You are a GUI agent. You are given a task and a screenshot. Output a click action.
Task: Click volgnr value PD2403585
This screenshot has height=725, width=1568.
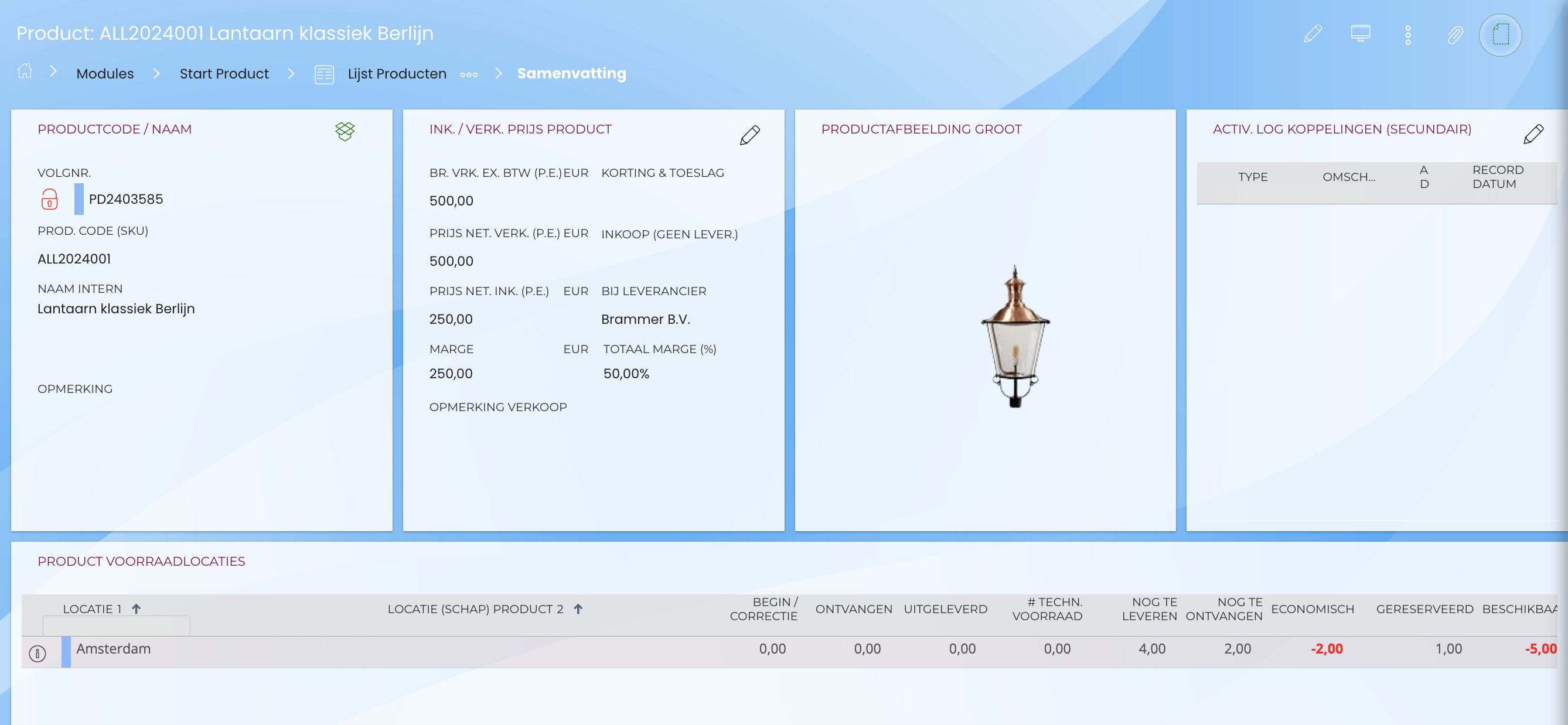pos(125,199)
